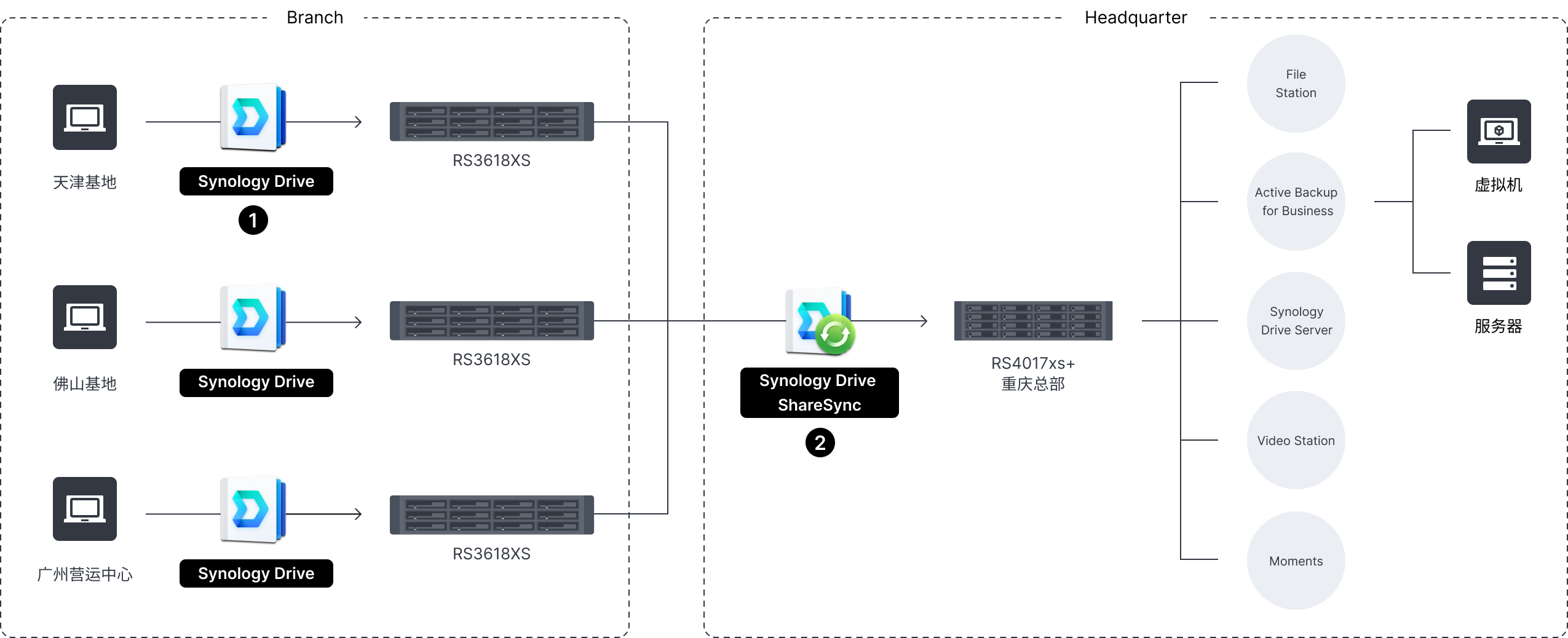Click the server stack icon at far right

tap(1499, 273)
